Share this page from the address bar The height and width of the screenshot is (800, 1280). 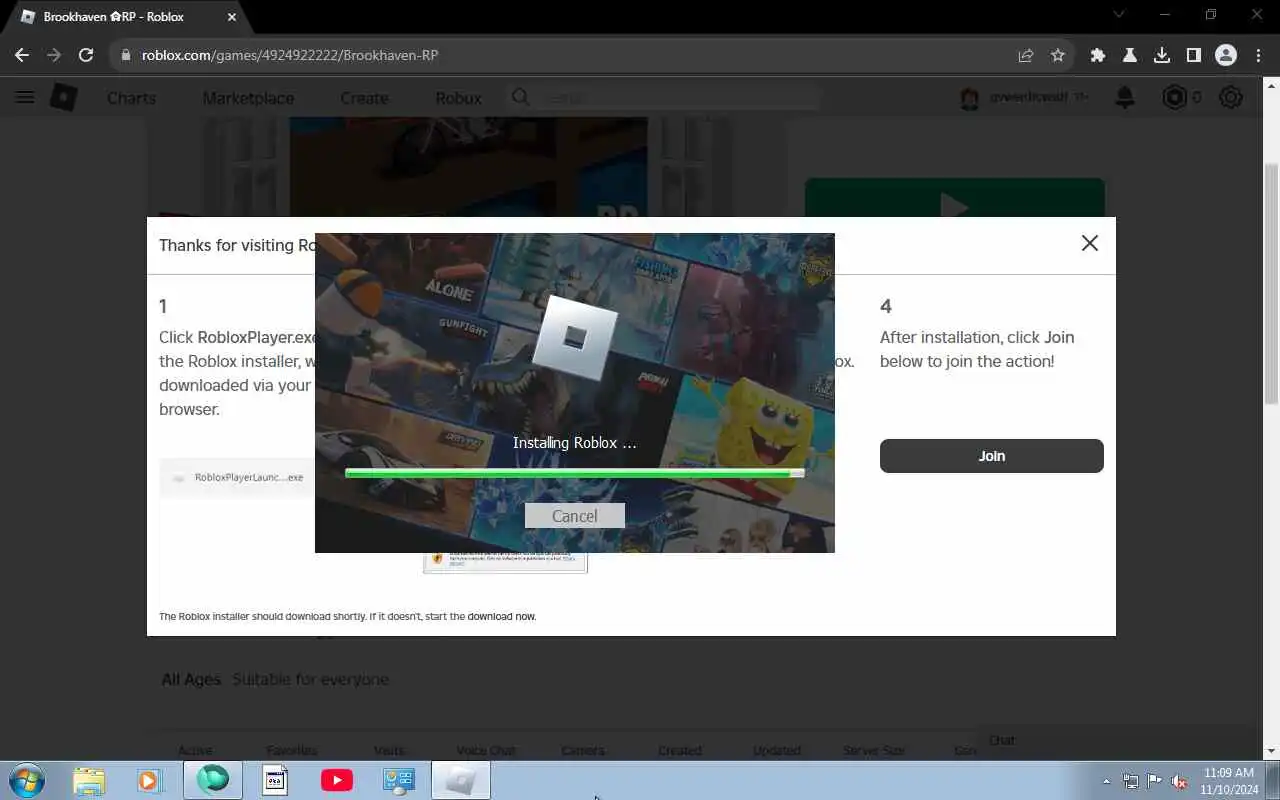(x=1026, y=55)
